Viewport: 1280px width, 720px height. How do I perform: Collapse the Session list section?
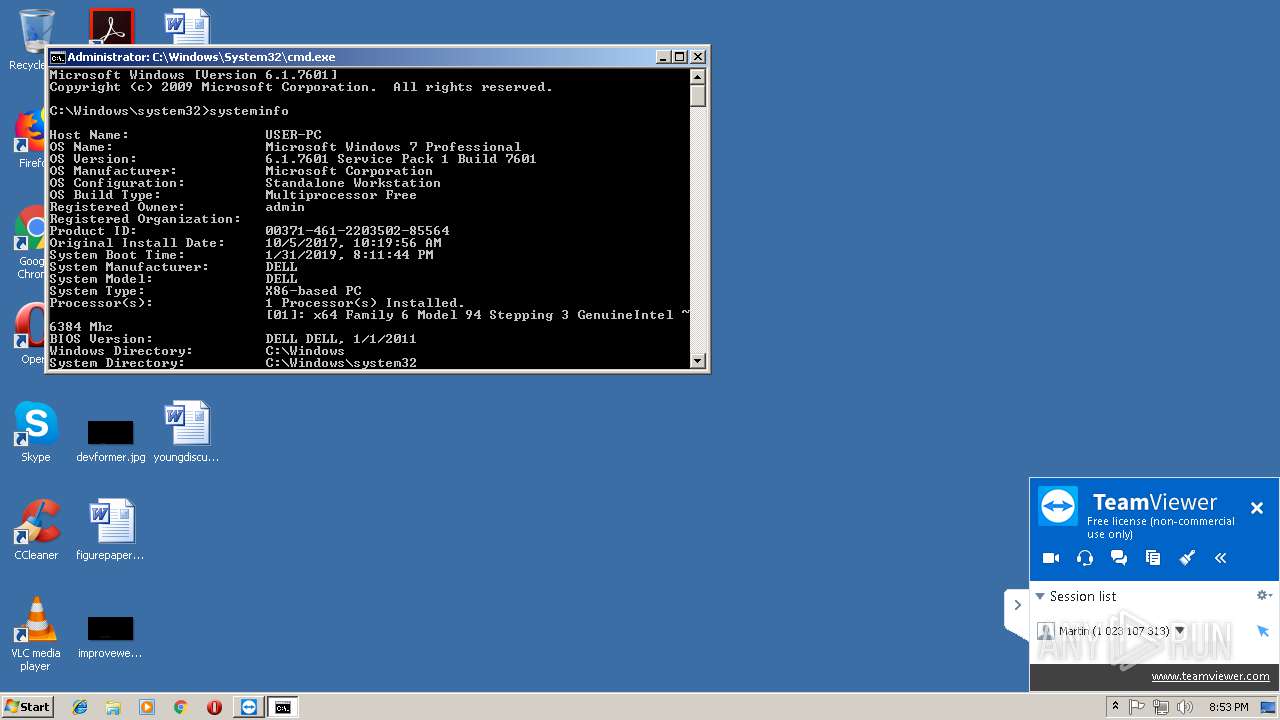pos(1040,596)
